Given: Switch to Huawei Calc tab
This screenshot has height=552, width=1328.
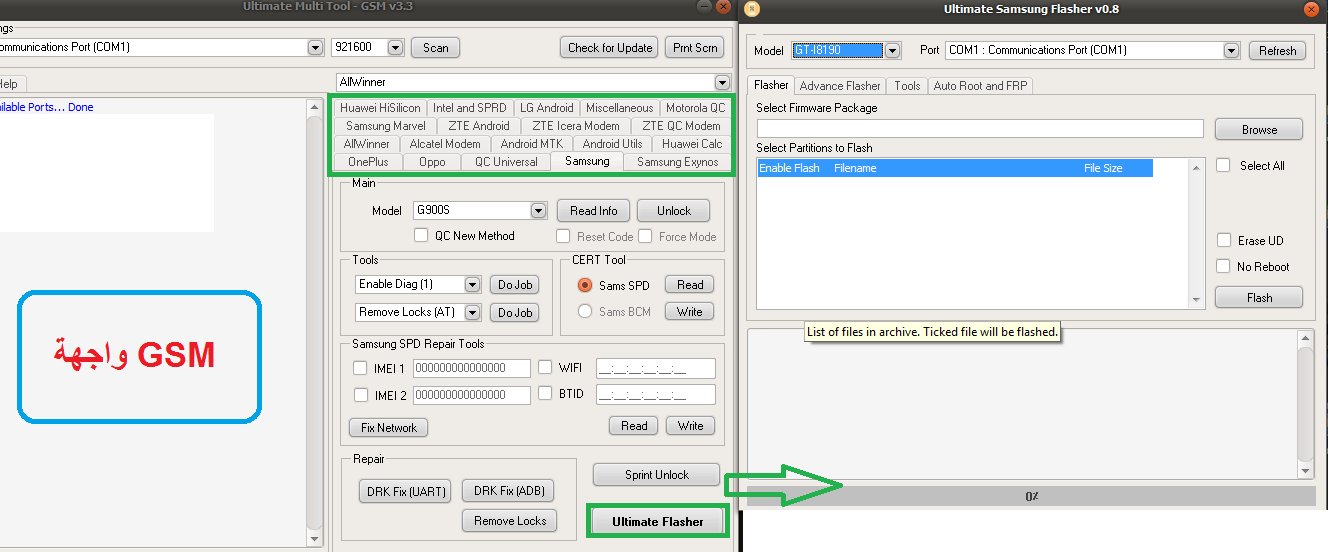Looking at the screenshot, I should pyautogui.click(x=691, y=144).
